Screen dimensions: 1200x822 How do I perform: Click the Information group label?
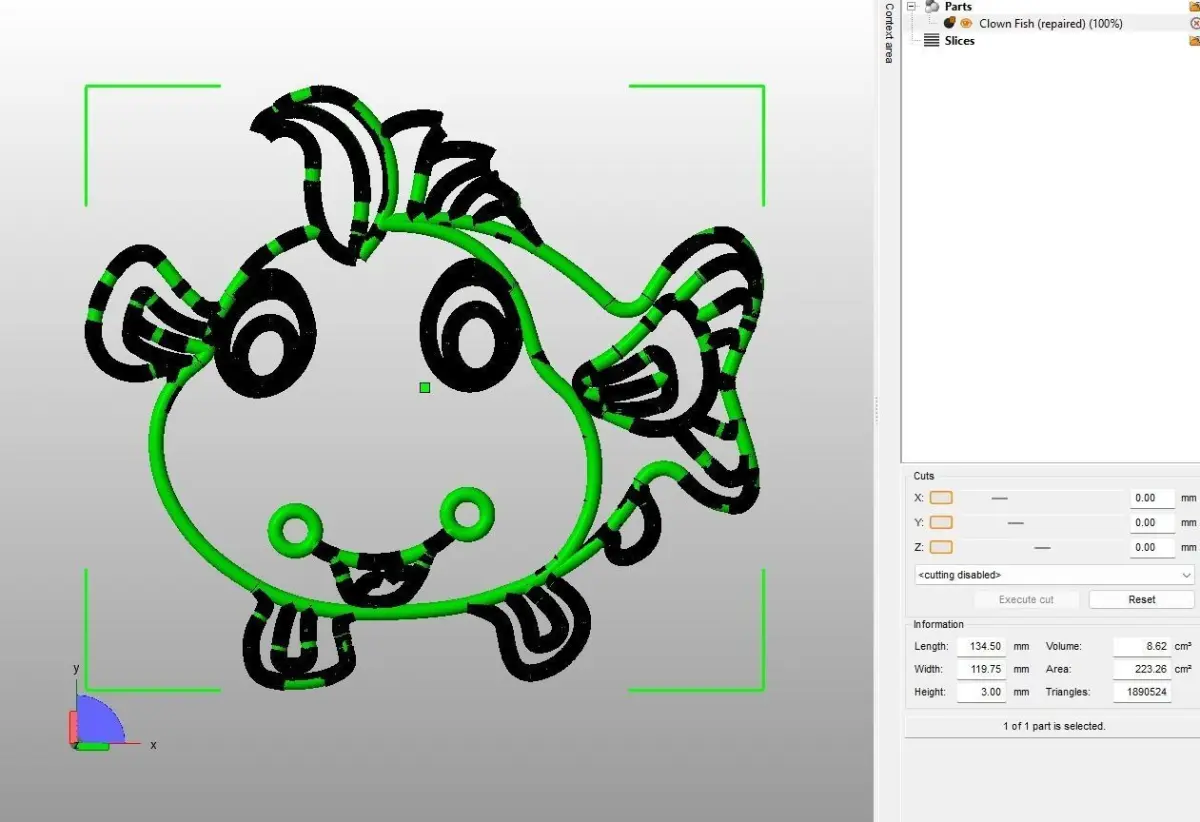tap(938, 625)
